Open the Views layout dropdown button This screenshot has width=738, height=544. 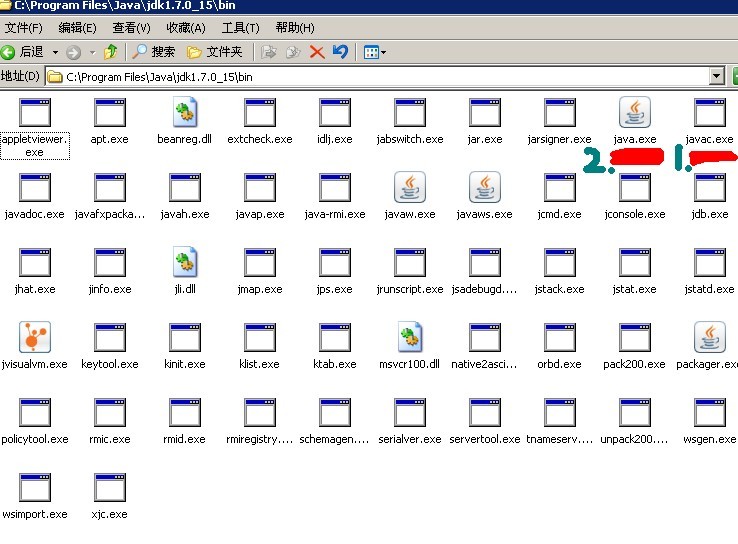pyautogui.click(x=375, y=52)
